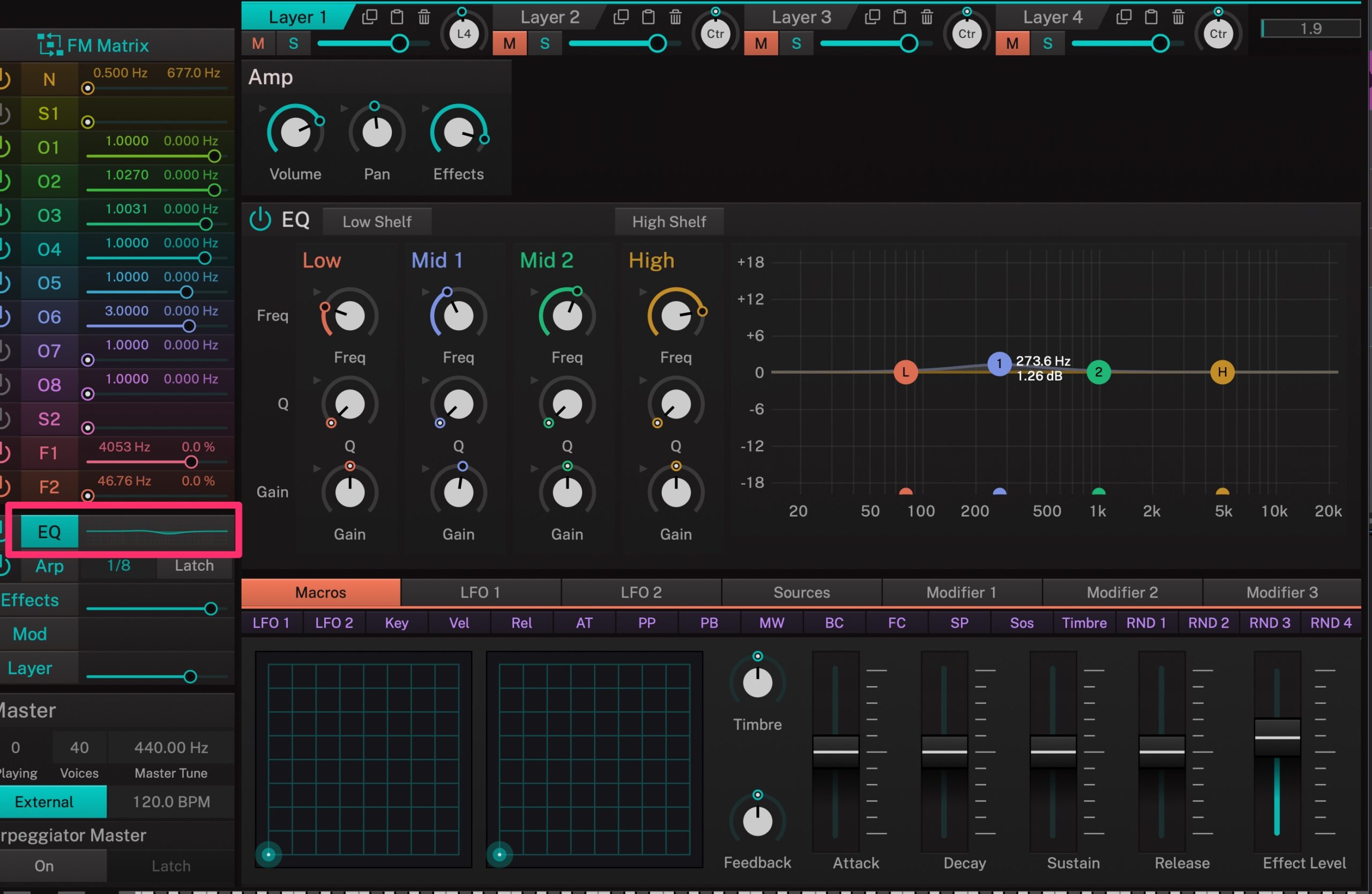Expand modulation arrow beside Volume knob

263,108
